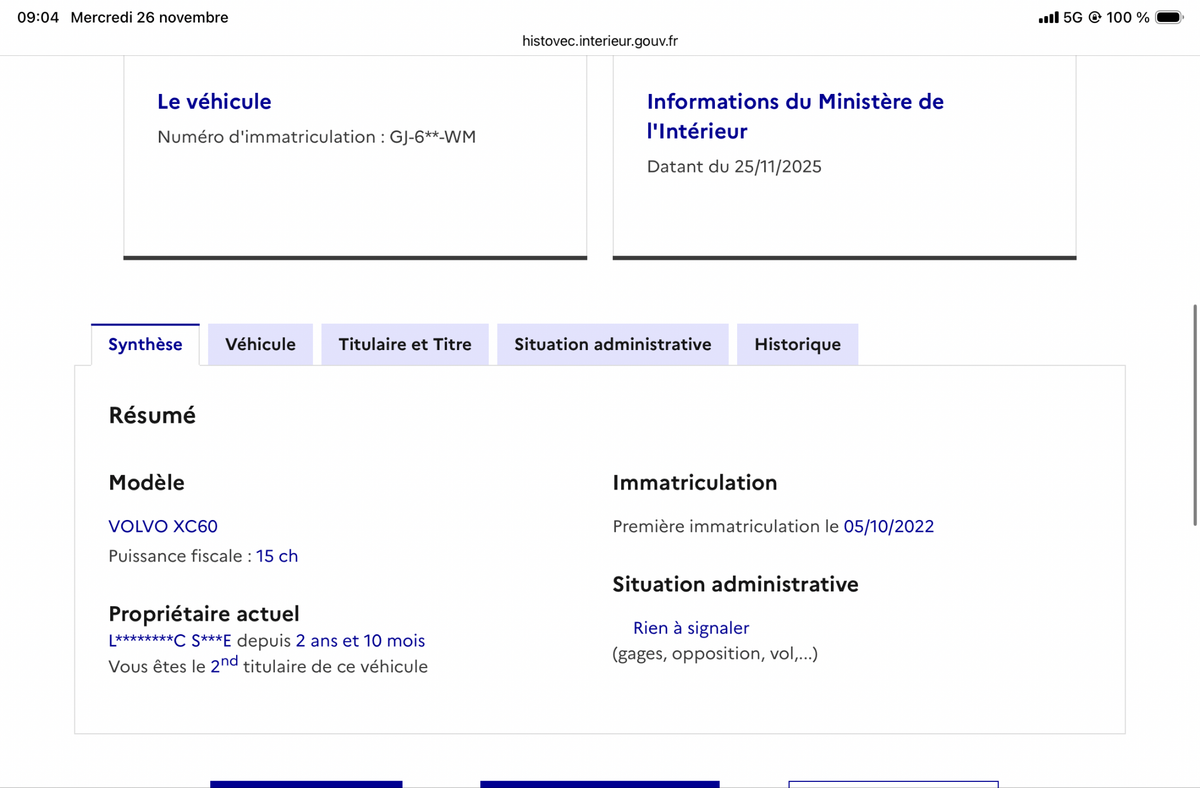Tap the Situation administrative heading in the summary
Screen dimensions: 1200x788
[735, 584]
